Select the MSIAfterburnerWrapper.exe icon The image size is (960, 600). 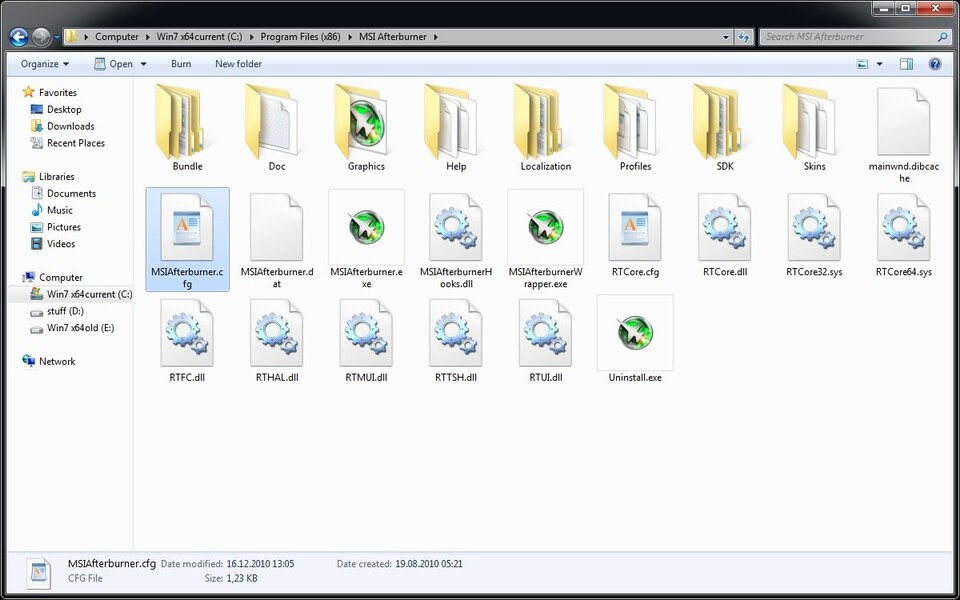tap(545, 227)
